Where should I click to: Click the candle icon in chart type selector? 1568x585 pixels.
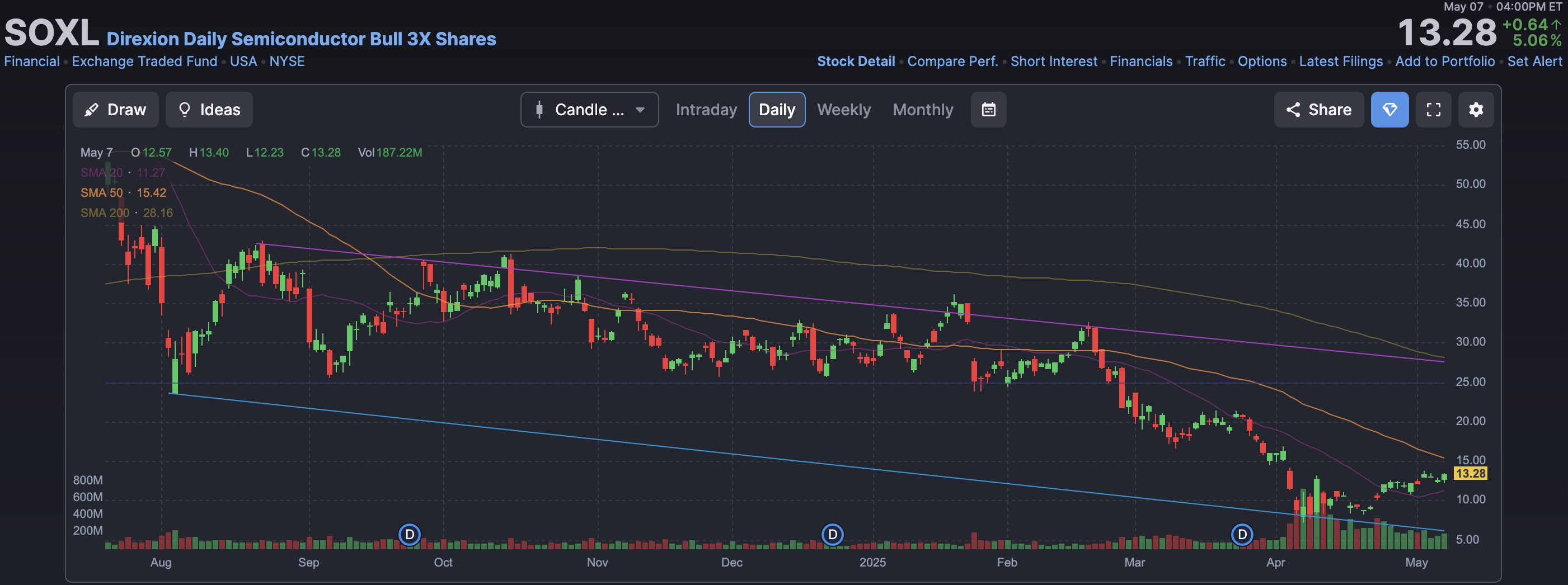pyautogui.click(x=539, y=110)
